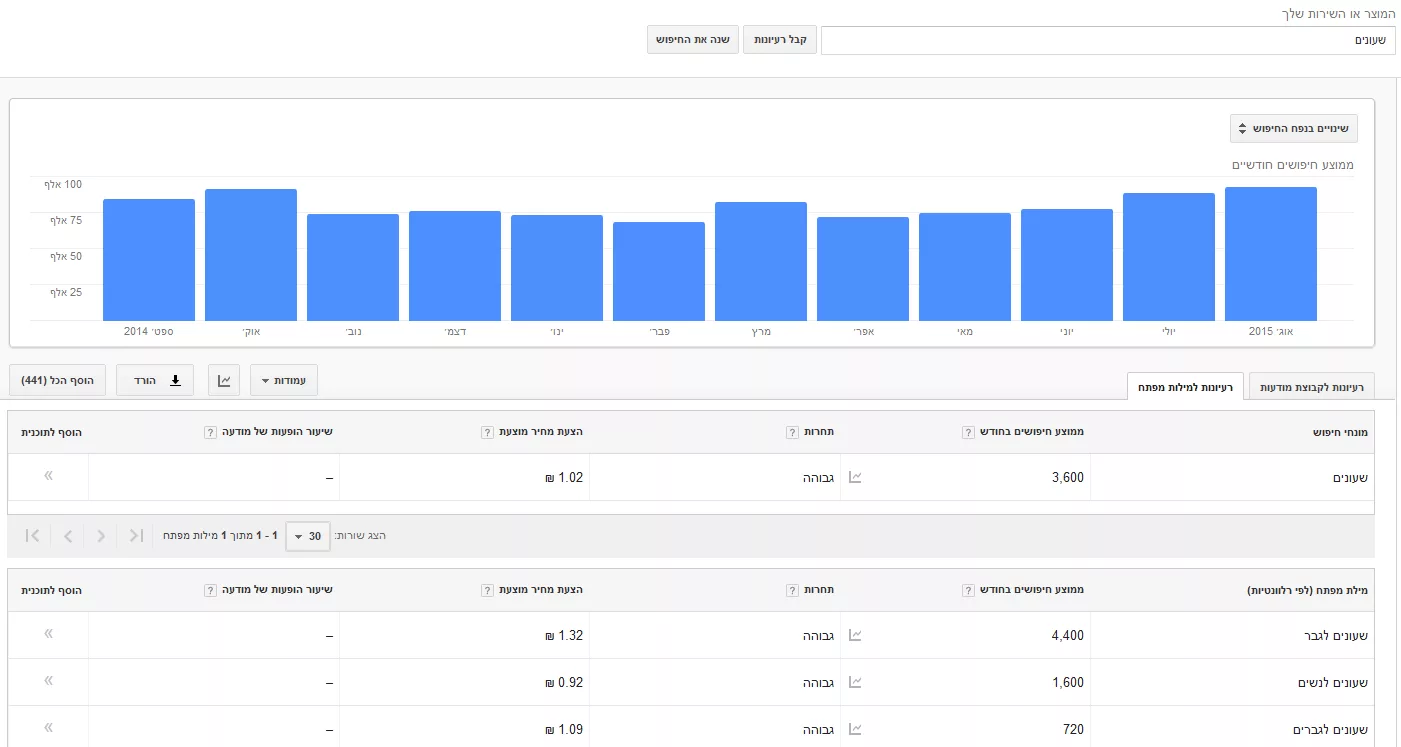Go to next page of search terms
The width and height of the screenshot is (1401, 747).
pyautogui.click(x=67, y=536)
